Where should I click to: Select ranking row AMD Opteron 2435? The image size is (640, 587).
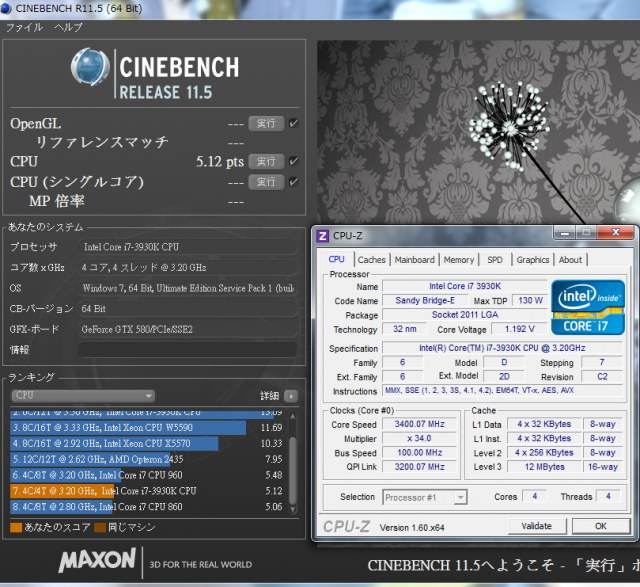pos(147,459)
